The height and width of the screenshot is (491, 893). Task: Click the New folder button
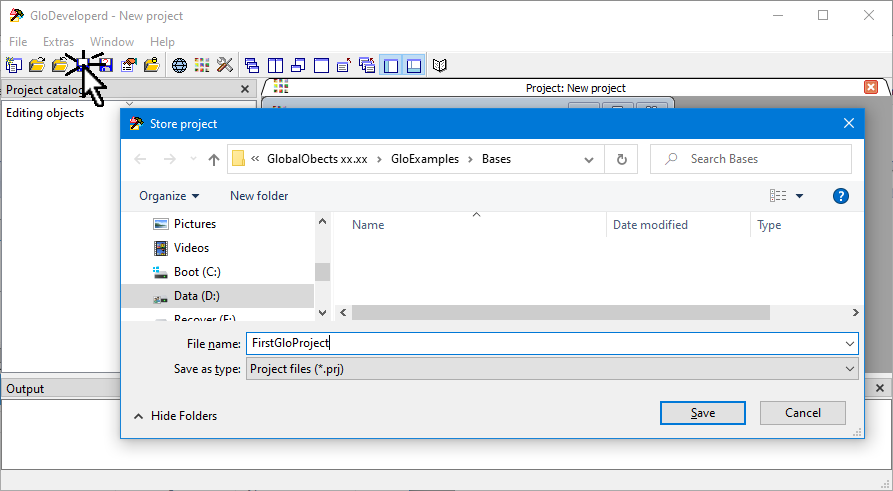point(259,196)
